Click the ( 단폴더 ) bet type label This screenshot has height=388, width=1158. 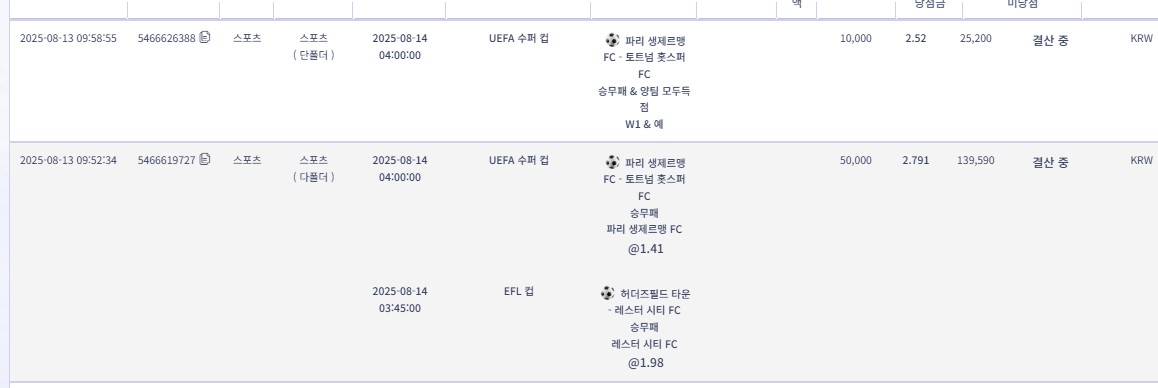click(313, 55)
